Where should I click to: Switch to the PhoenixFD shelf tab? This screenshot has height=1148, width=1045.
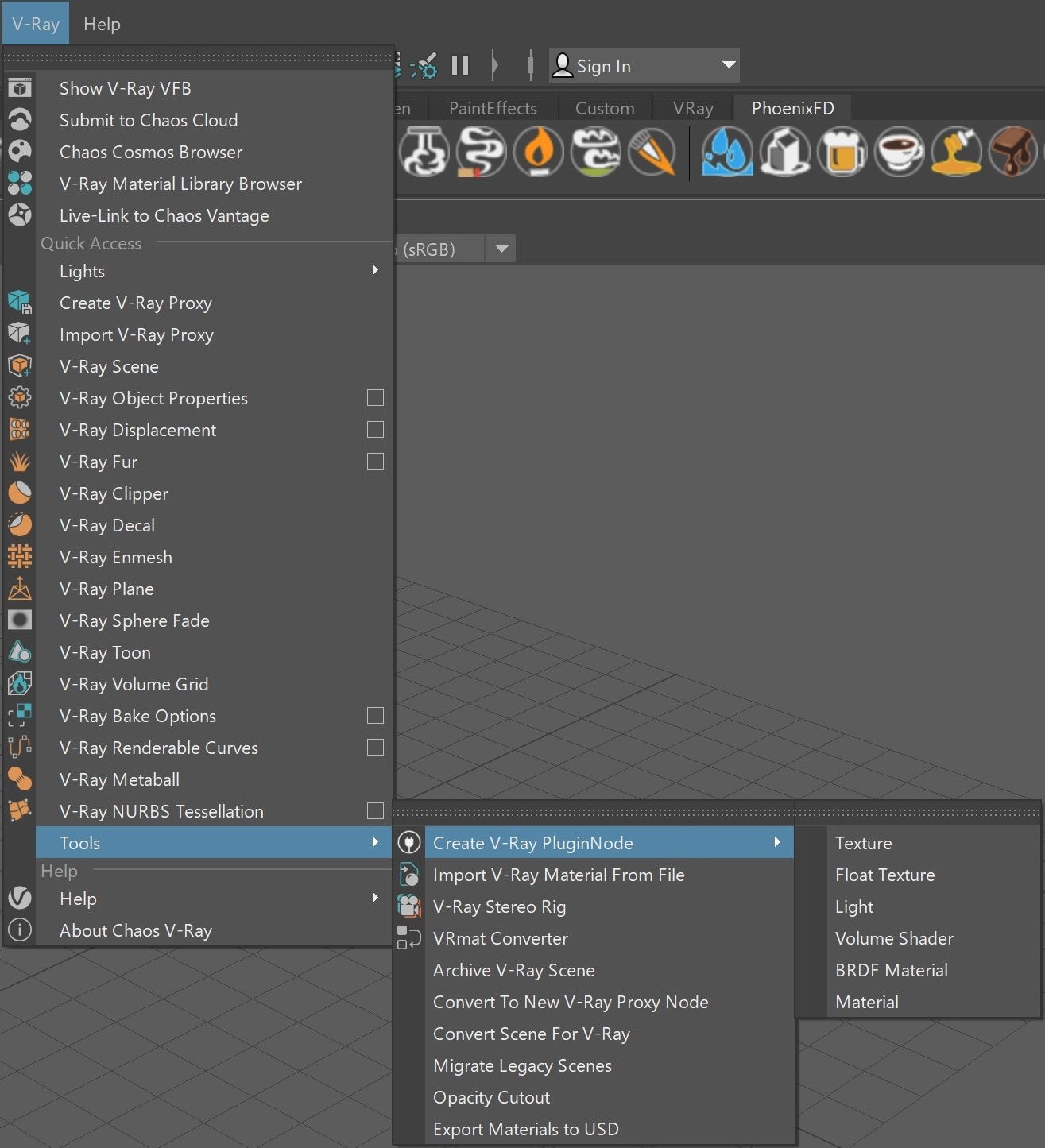(x=792, y=108)
